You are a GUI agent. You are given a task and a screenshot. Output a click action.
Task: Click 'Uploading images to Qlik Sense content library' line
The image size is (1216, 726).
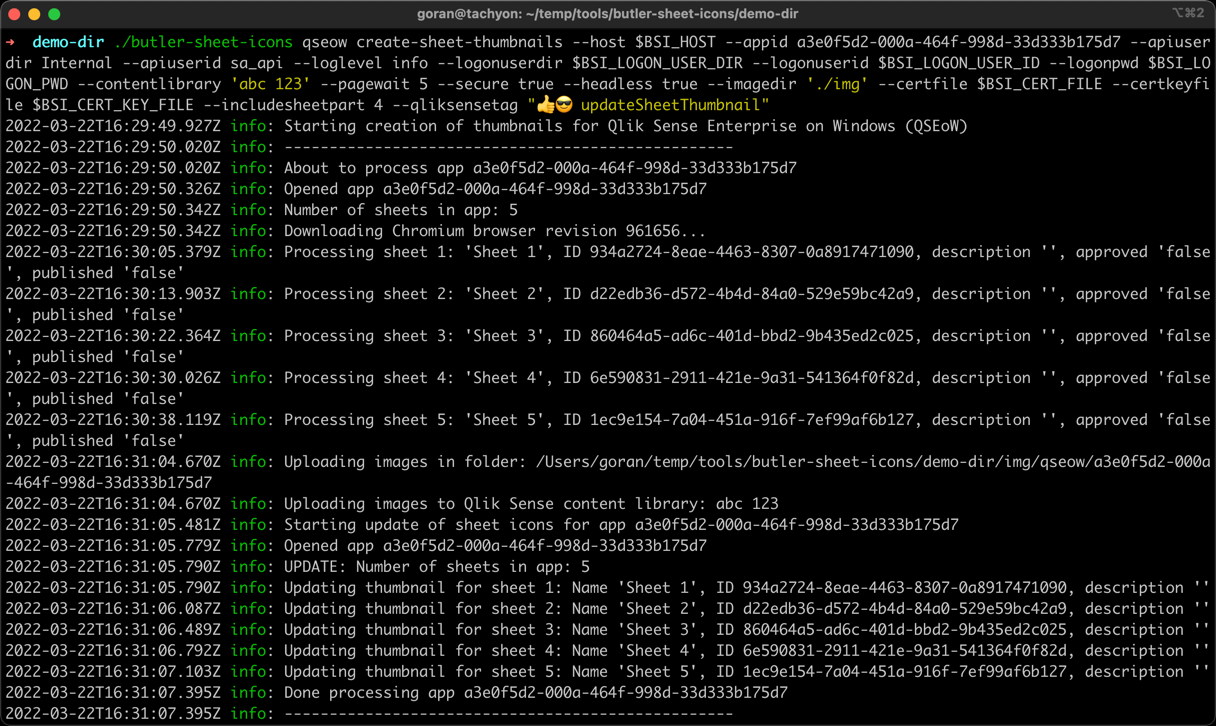392,504
